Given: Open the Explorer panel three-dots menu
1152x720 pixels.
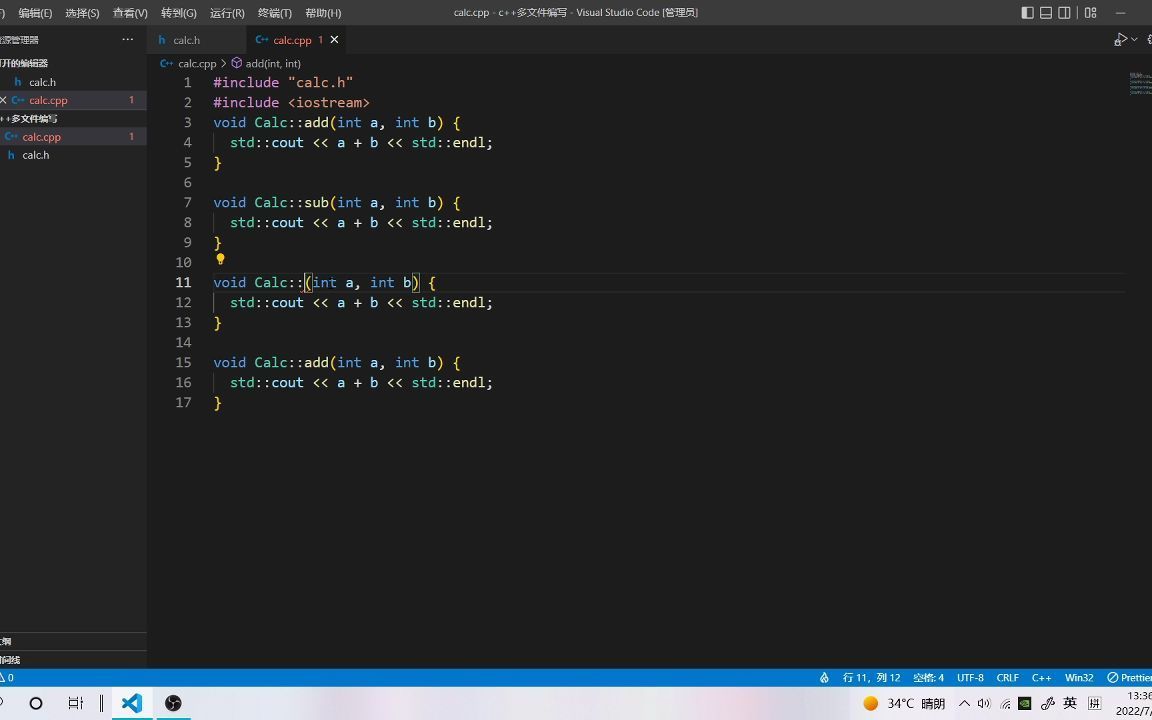Looking at the screenshot, I should (128, 40).
